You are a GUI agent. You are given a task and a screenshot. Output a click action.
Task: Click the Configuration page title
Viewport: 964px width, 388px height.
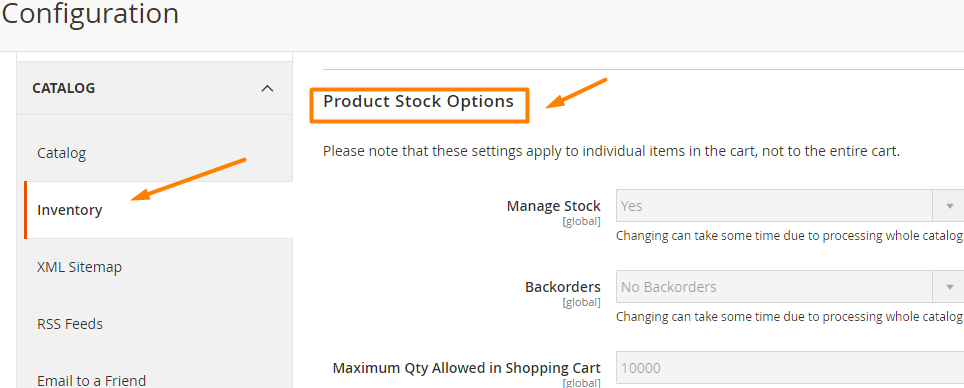90,13
